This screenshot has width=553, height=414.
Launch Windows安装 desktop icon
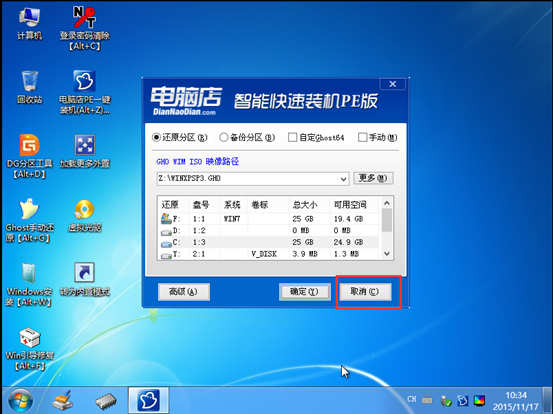[x=29, y=284]
